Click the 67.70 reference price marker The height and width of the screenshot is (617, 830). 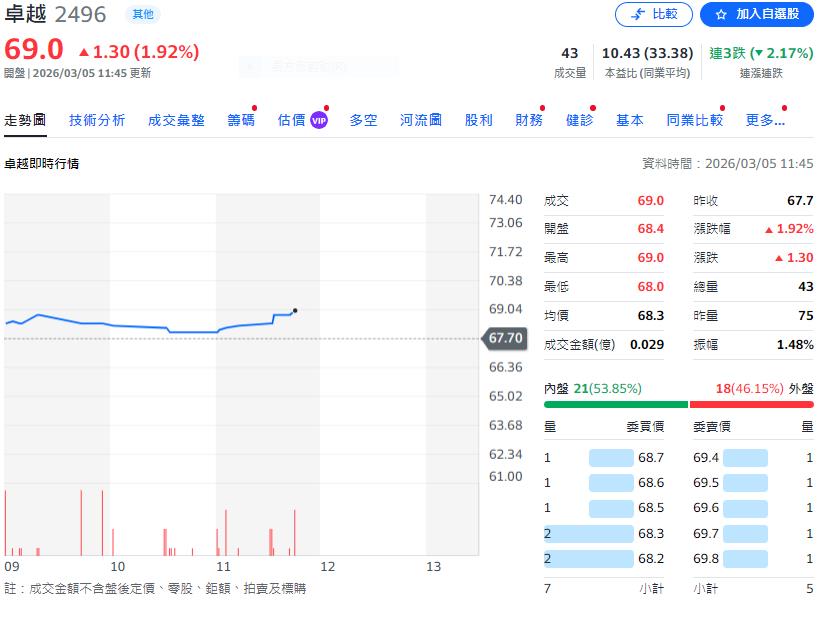tap(505, 339)
